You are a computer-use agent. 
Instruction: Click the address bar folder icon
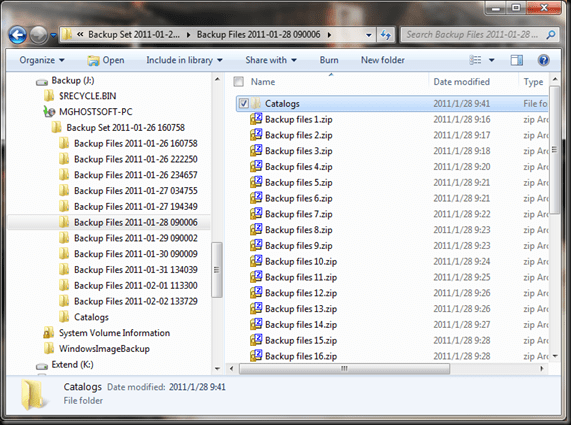point(67,35)
